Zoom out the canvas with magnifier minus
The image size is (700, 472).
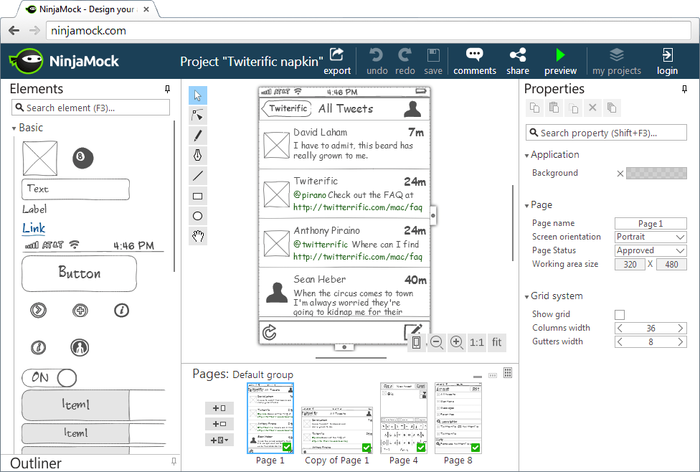click(436, 342)
